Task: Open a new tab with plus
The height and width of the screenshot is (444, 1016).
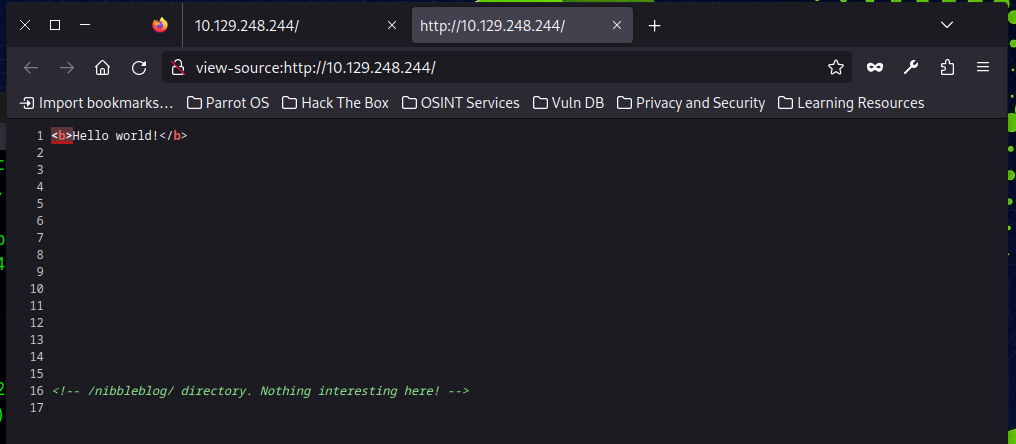Action: (655, 25)
